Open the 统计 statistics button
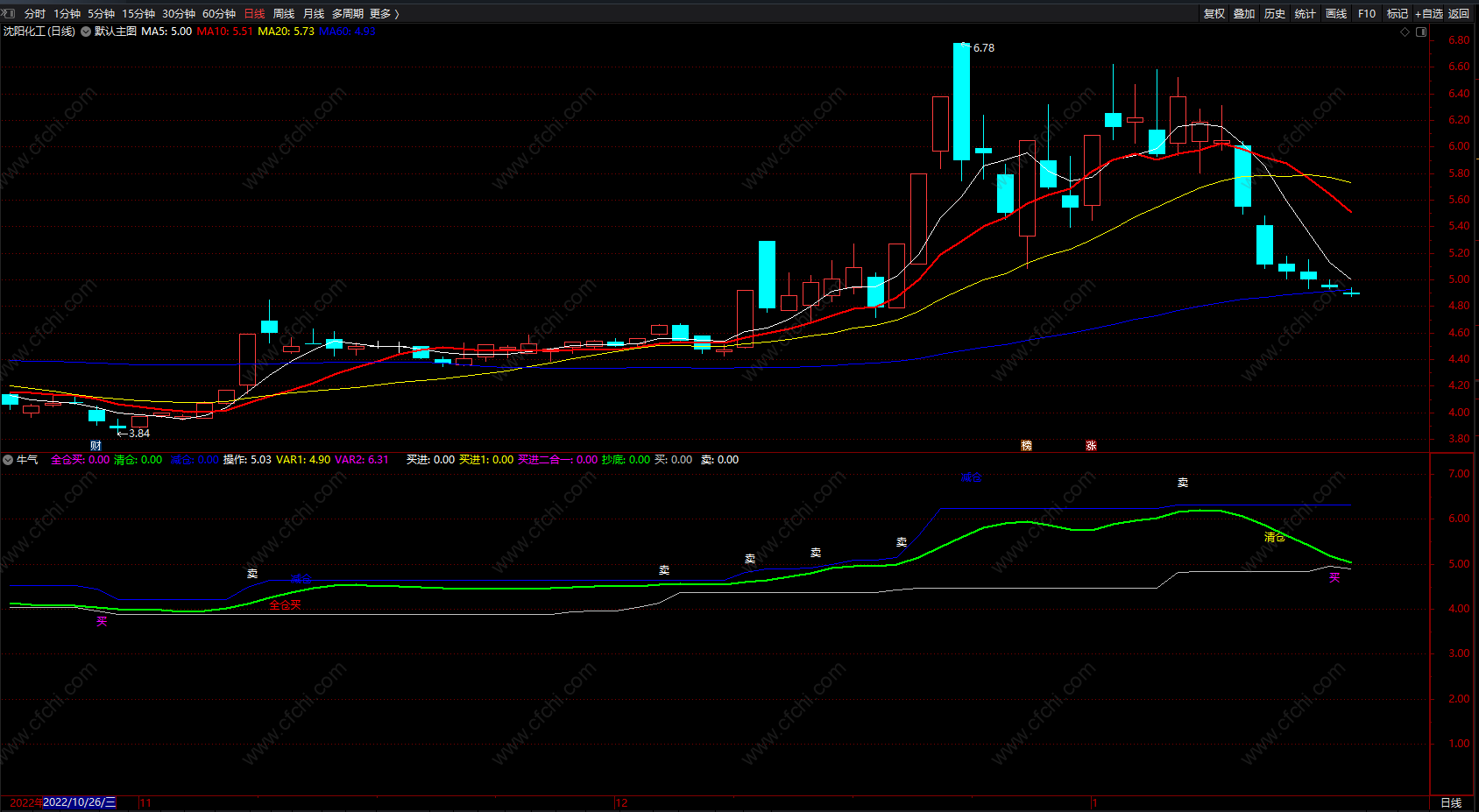Screen dimensions: 1479x812 click(1306, 14)
